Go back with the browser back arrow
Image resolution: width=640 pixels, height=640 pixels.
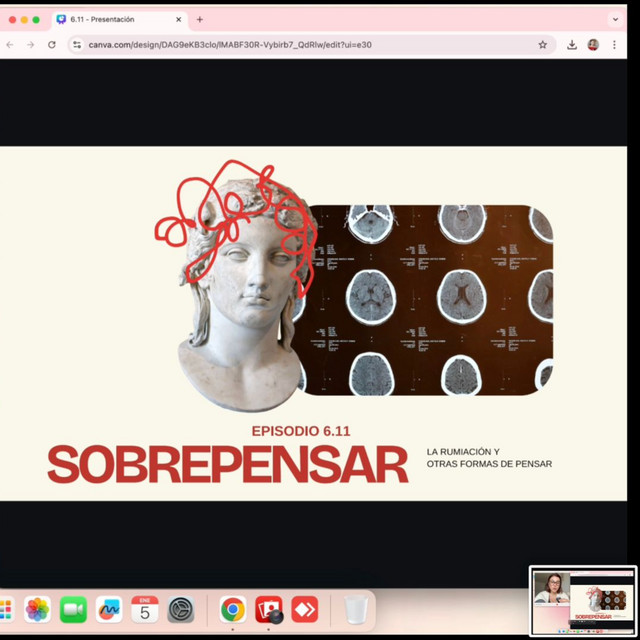tap(10, 45)
